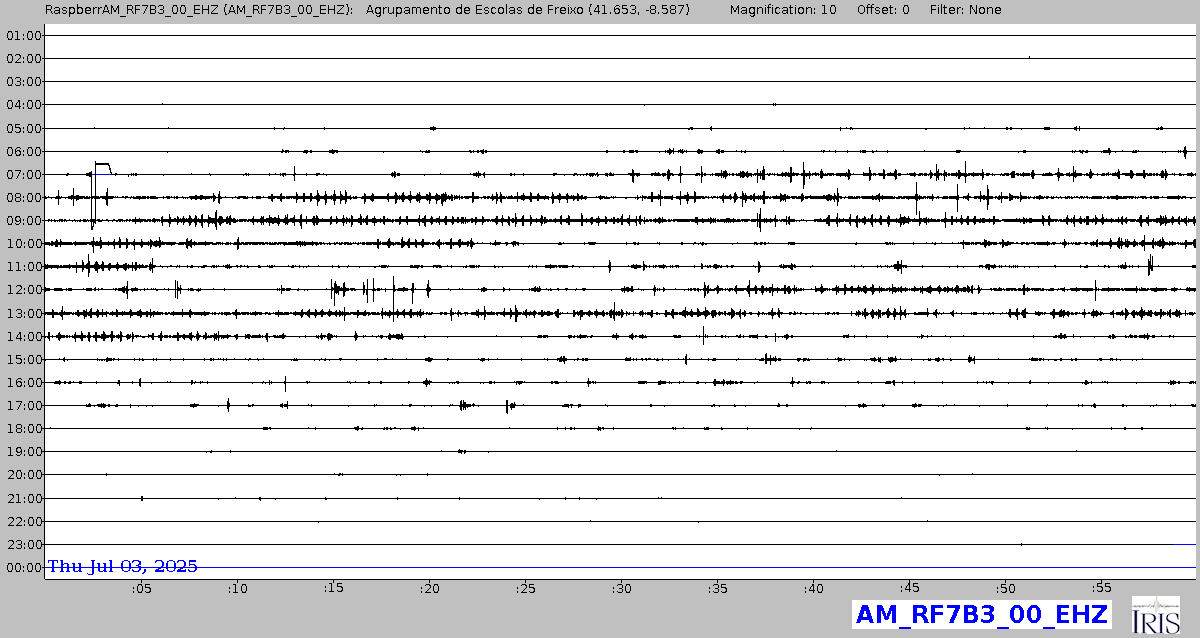Click the 16:00 hour label
The height and width of the screenshot is (638, 1200).
pos(24,382)
